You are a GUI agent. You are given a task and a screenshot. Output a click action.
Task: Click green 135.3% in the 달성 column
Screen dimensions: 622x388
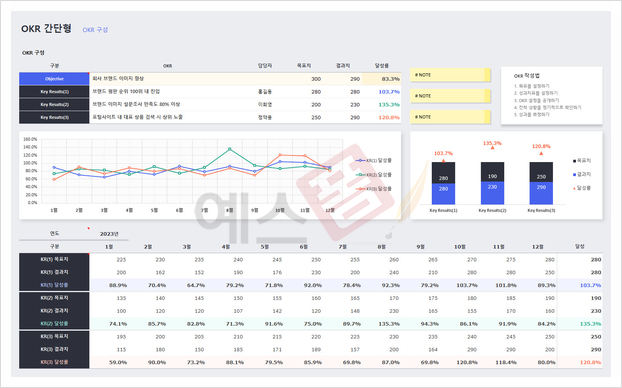[590, 324]
